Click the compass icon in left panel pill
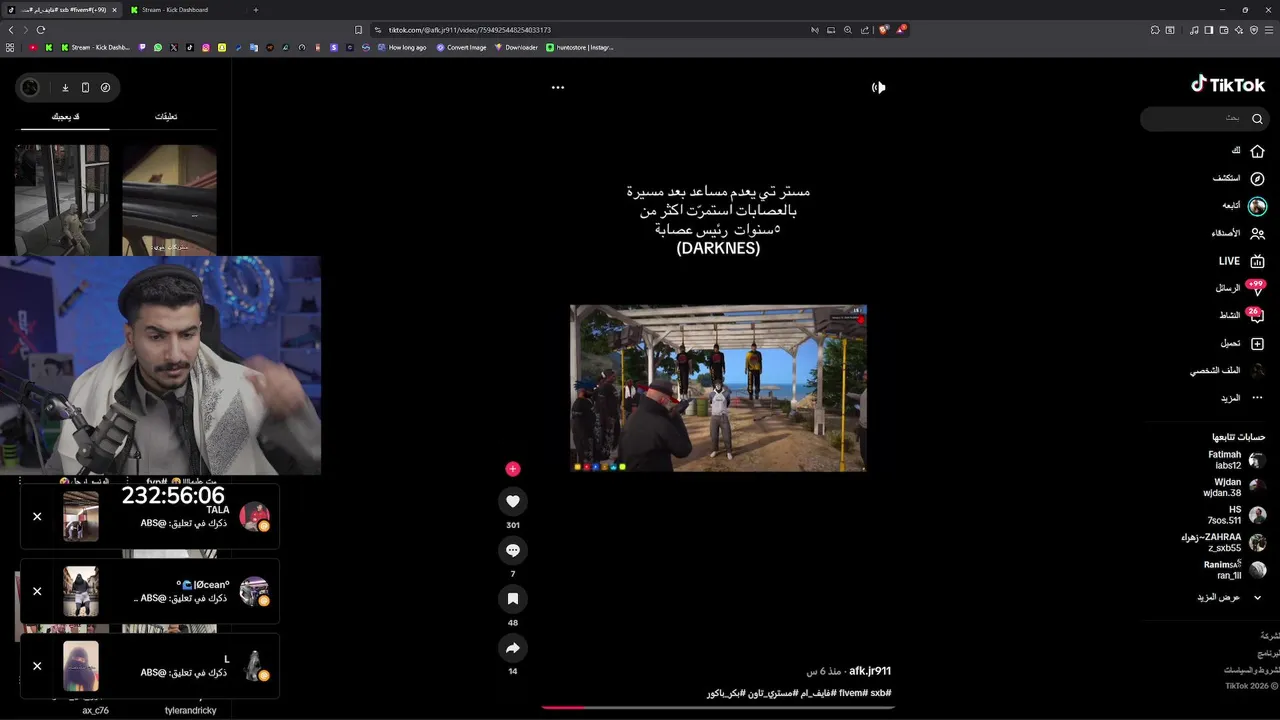Viewport: 1280px width, 720px height. [x=105, y=87]
